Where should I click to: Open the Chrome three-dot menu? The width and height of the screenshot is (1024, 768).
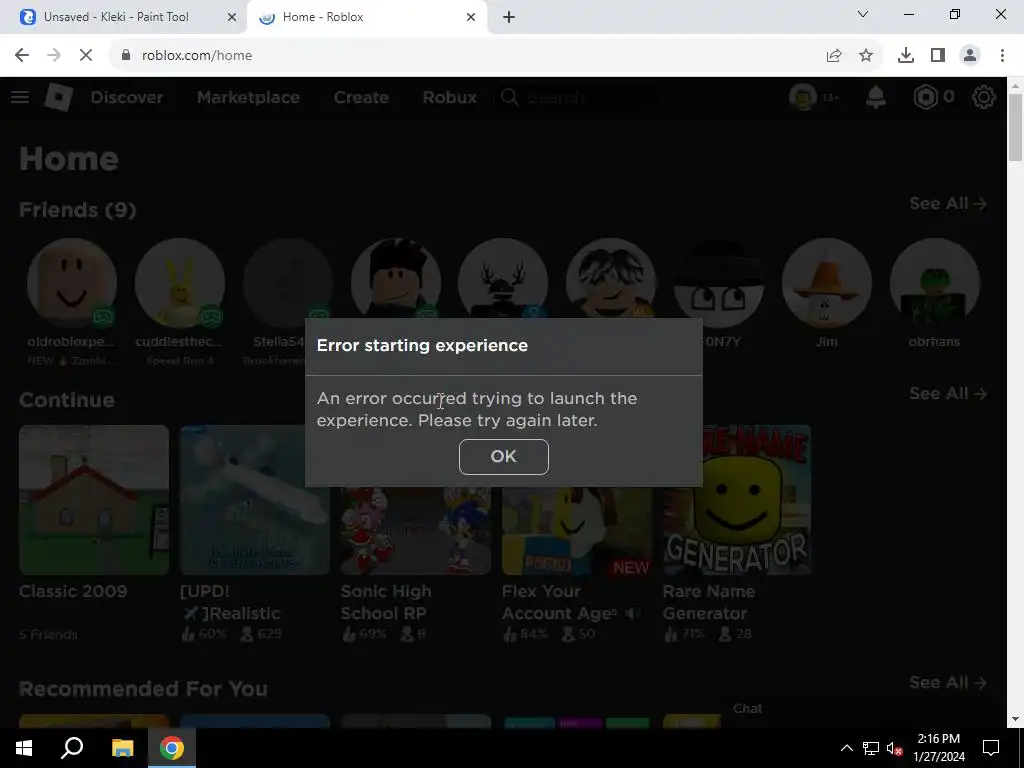click(1002, 56)
